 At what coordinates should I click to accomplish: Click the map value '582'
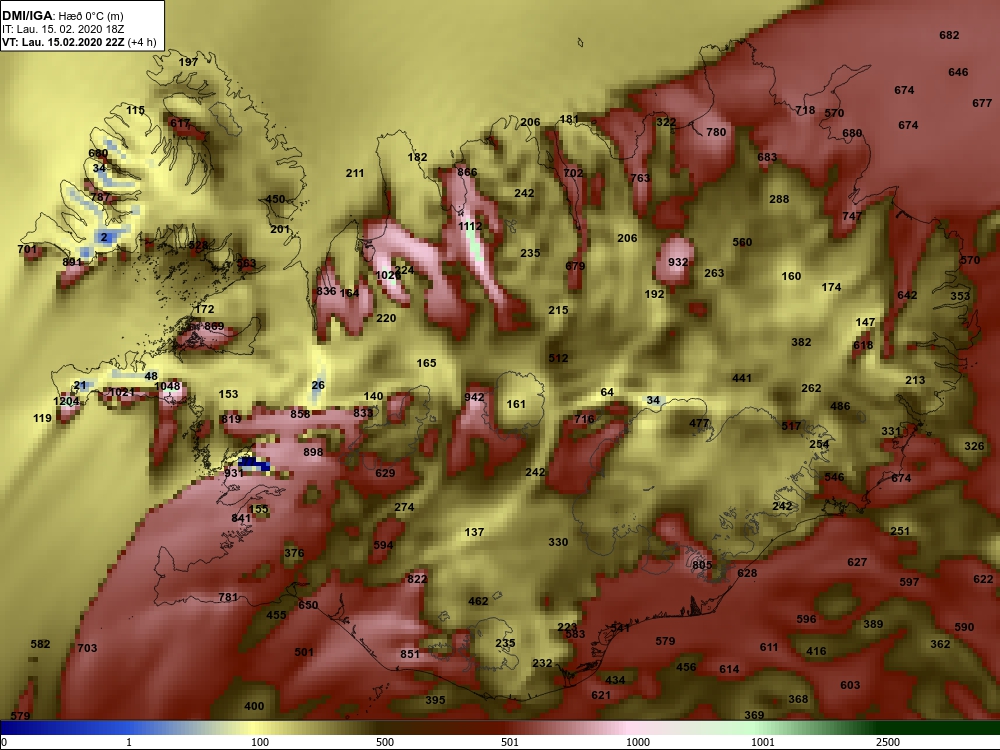40,644
